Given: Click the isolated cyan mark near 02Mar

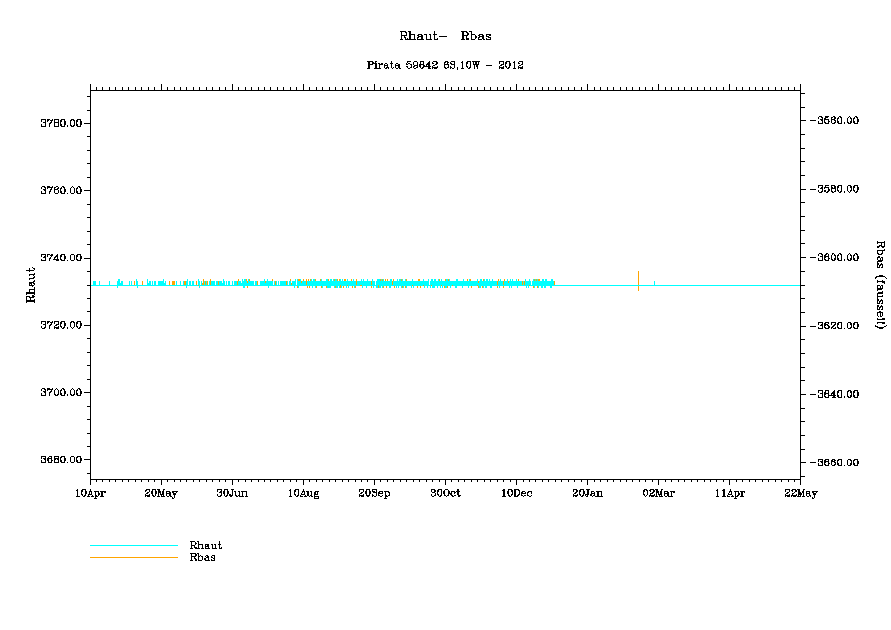Looking at the screenshot, I should [655, 283].
